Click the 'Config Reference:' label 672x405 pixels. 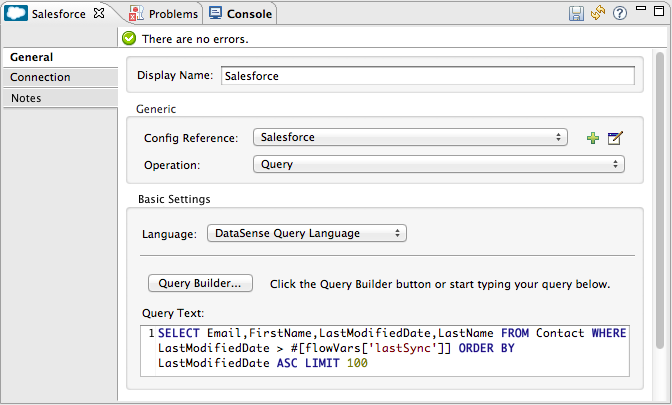tap(191, 138)
